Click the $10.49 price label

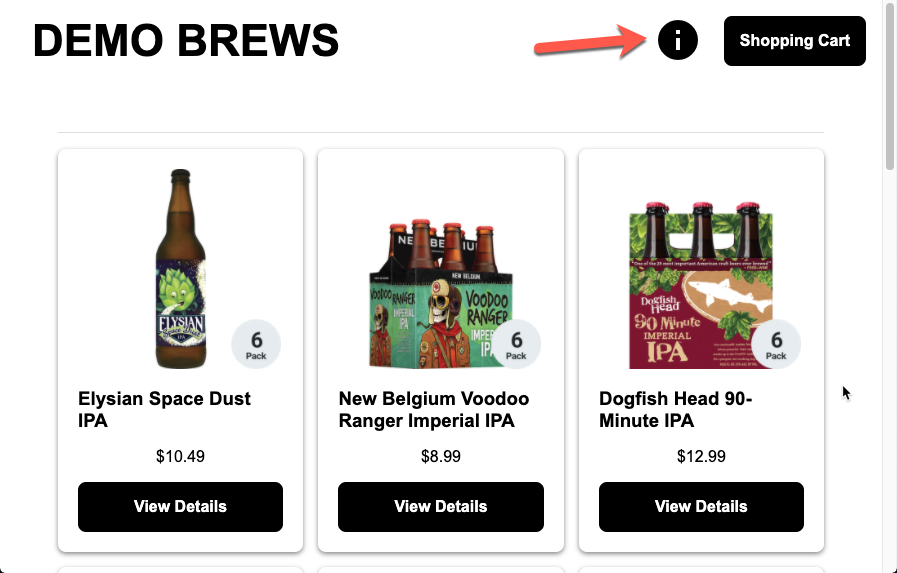click(180, 457)
